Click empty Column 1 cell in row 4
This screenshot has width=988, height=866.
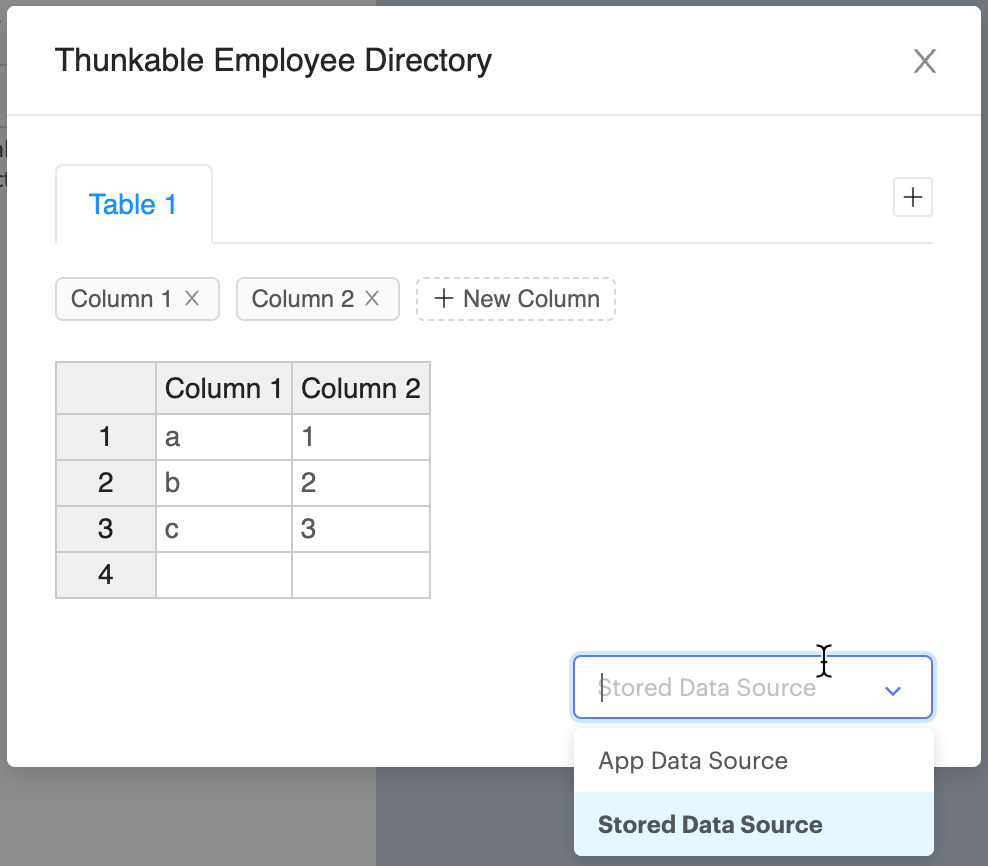(x=224, y=575)
